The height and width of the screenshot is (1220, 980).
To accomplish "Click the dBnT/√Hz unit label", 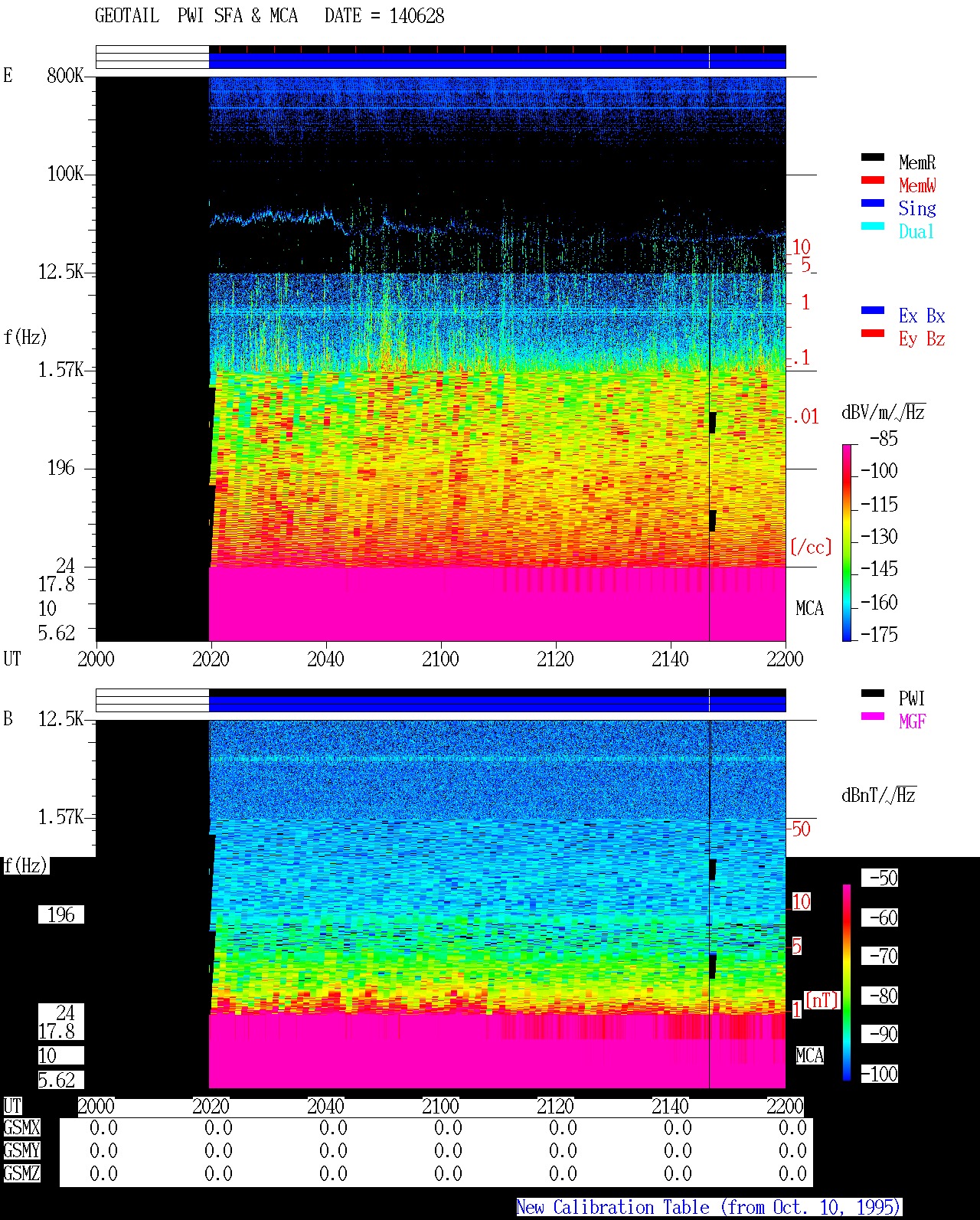I will click(879, 795).
